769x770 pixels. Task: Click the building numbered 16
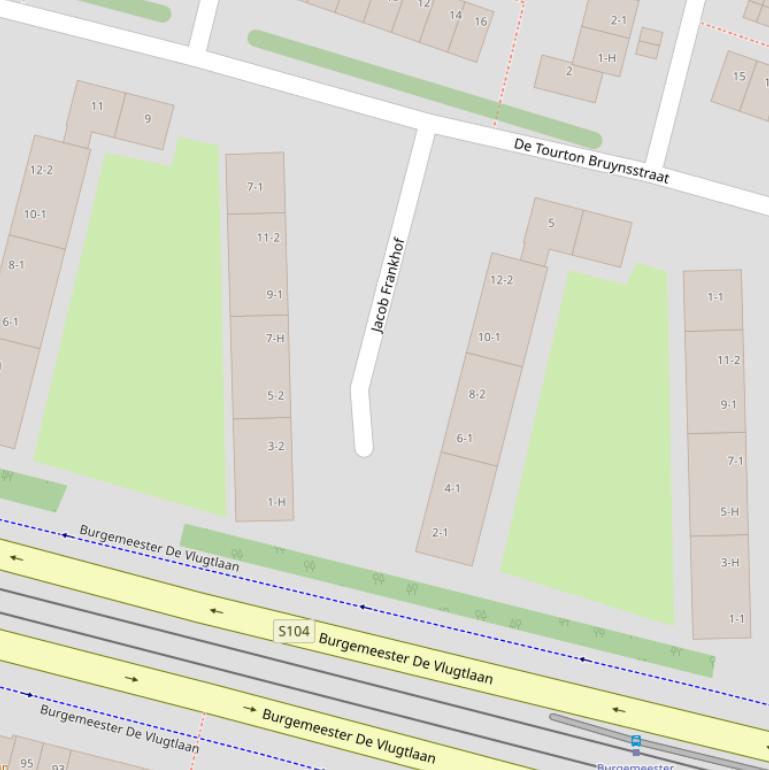[480, 22]
